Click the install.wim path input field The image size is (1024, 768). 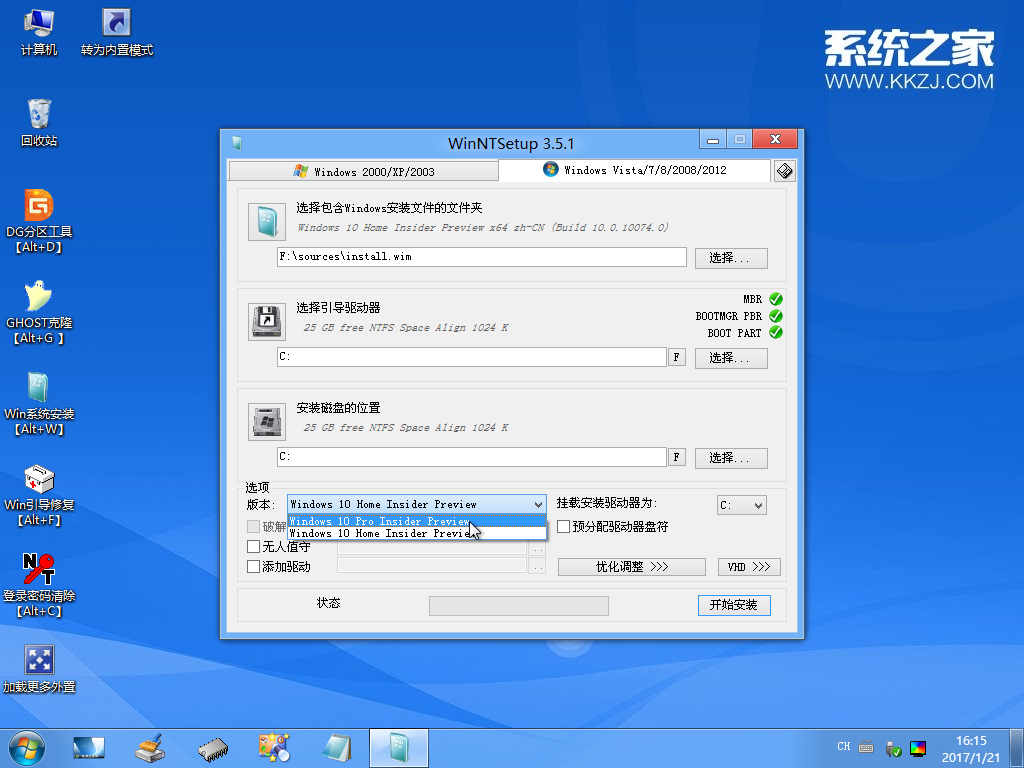[x=480, y=257]
